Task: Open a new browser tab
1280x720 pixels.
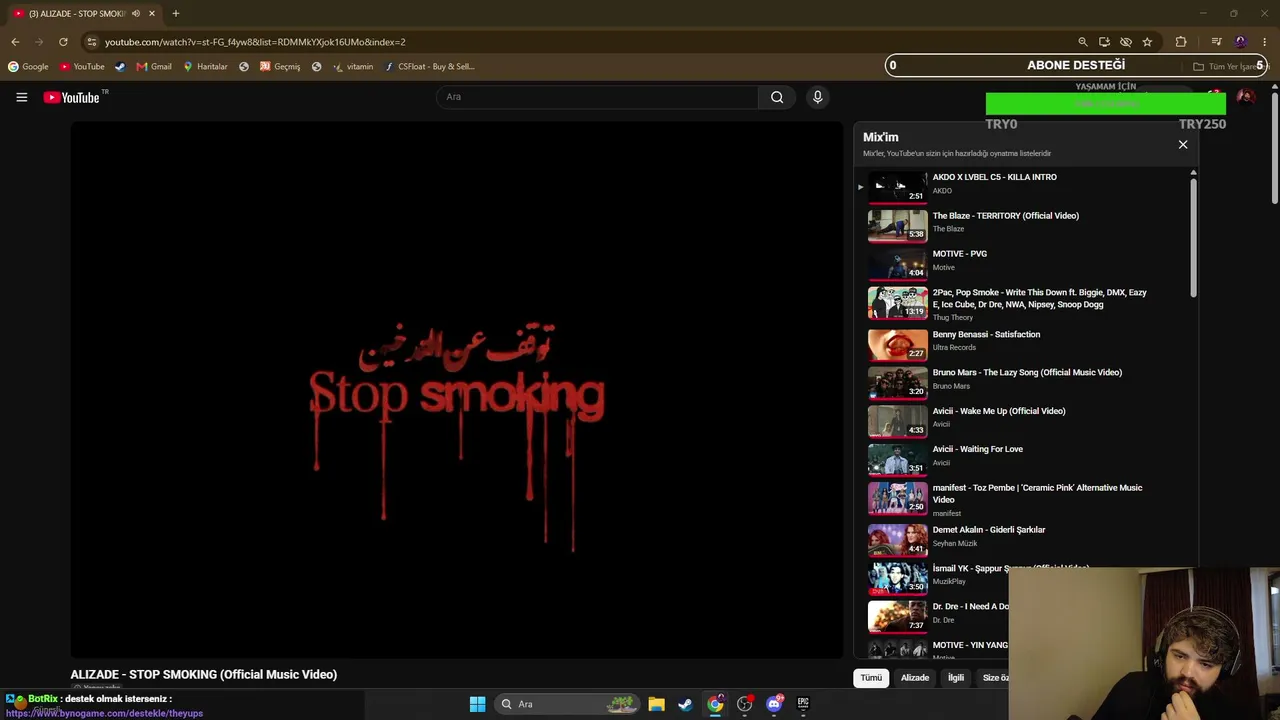Action: tap(175, 13)
